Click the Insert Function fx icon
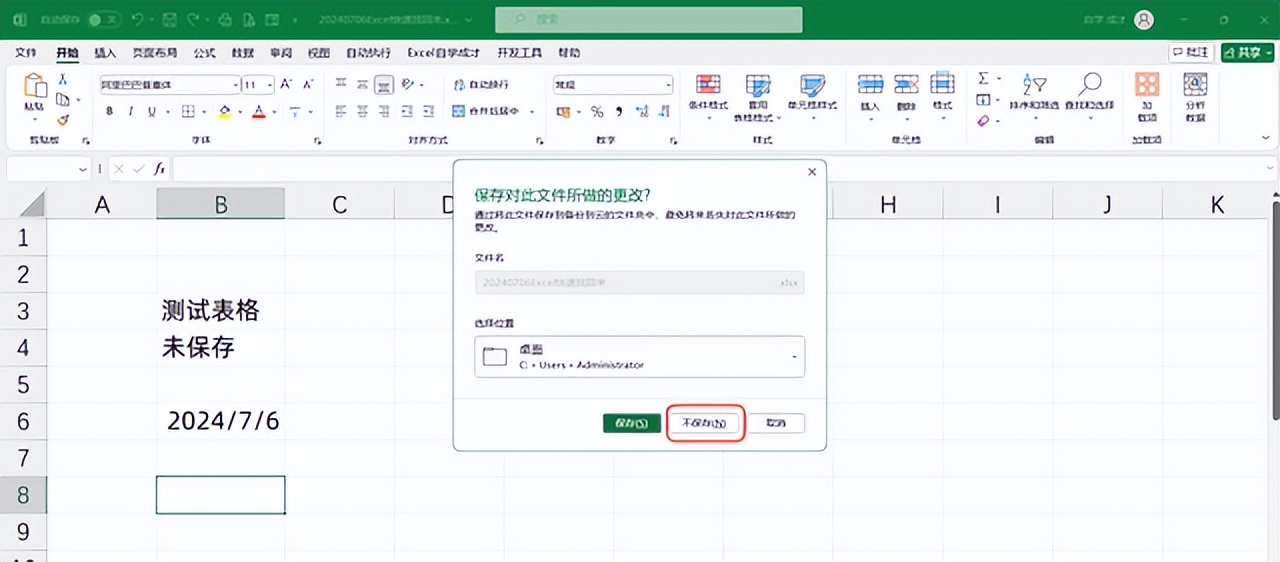1280x562 pixels. point(159,169)
